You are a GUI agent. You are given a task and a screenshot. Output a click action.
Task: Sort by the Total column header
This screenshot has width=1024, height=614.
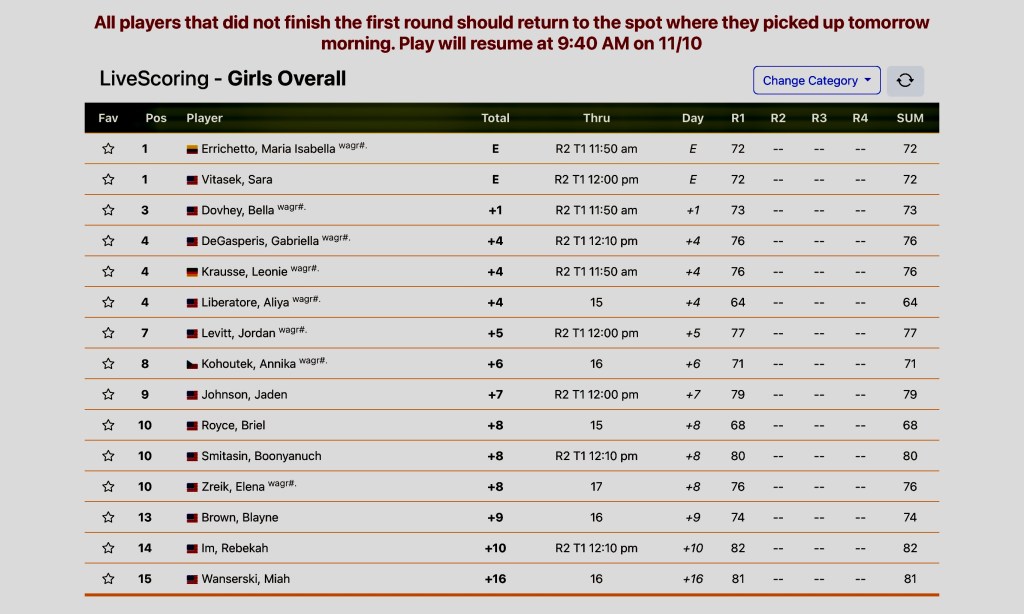pos(495,118)
